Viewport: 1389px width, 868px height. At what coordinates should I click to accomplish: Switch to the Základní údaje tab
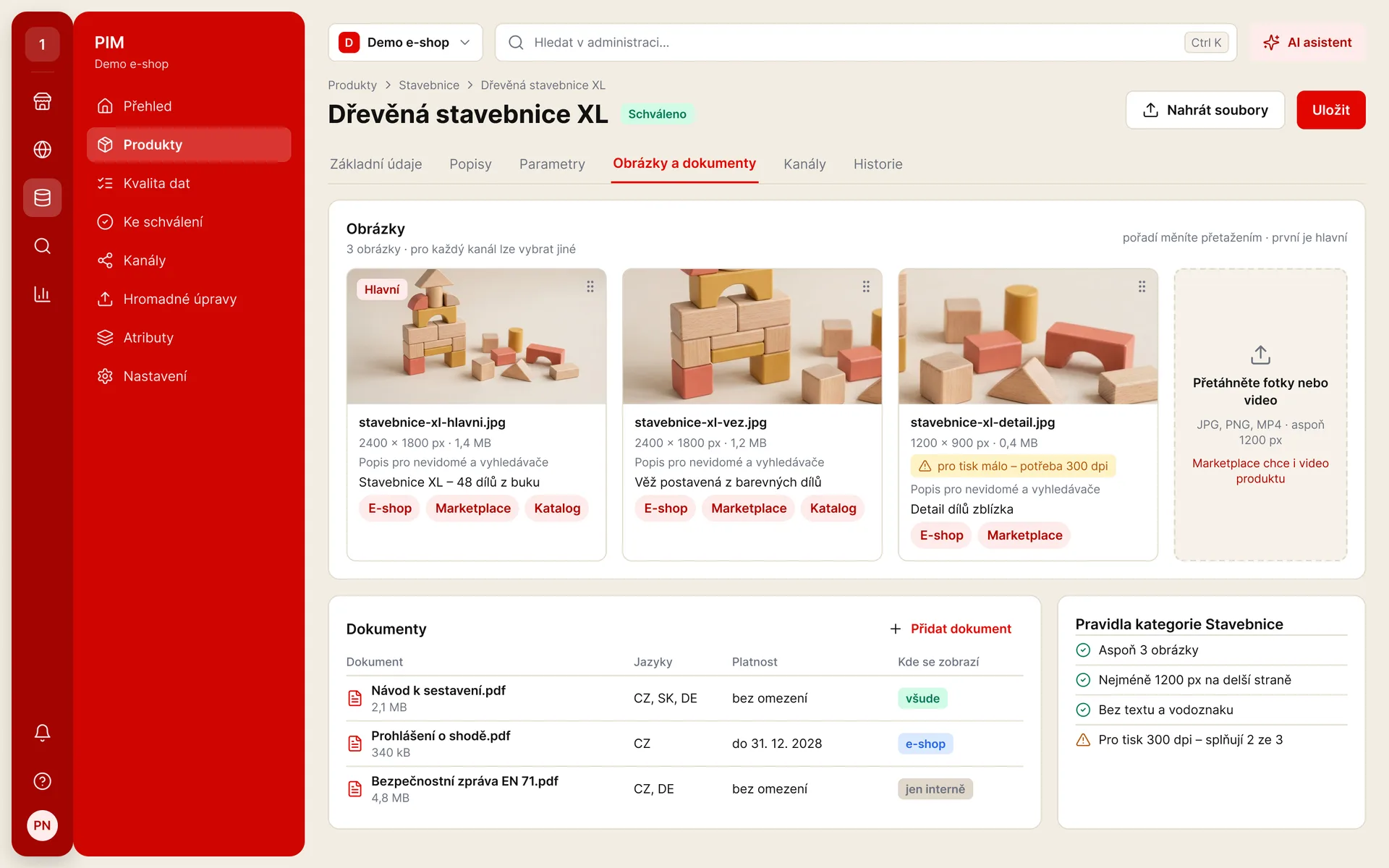pyautogui.click(x=375, y=164)
